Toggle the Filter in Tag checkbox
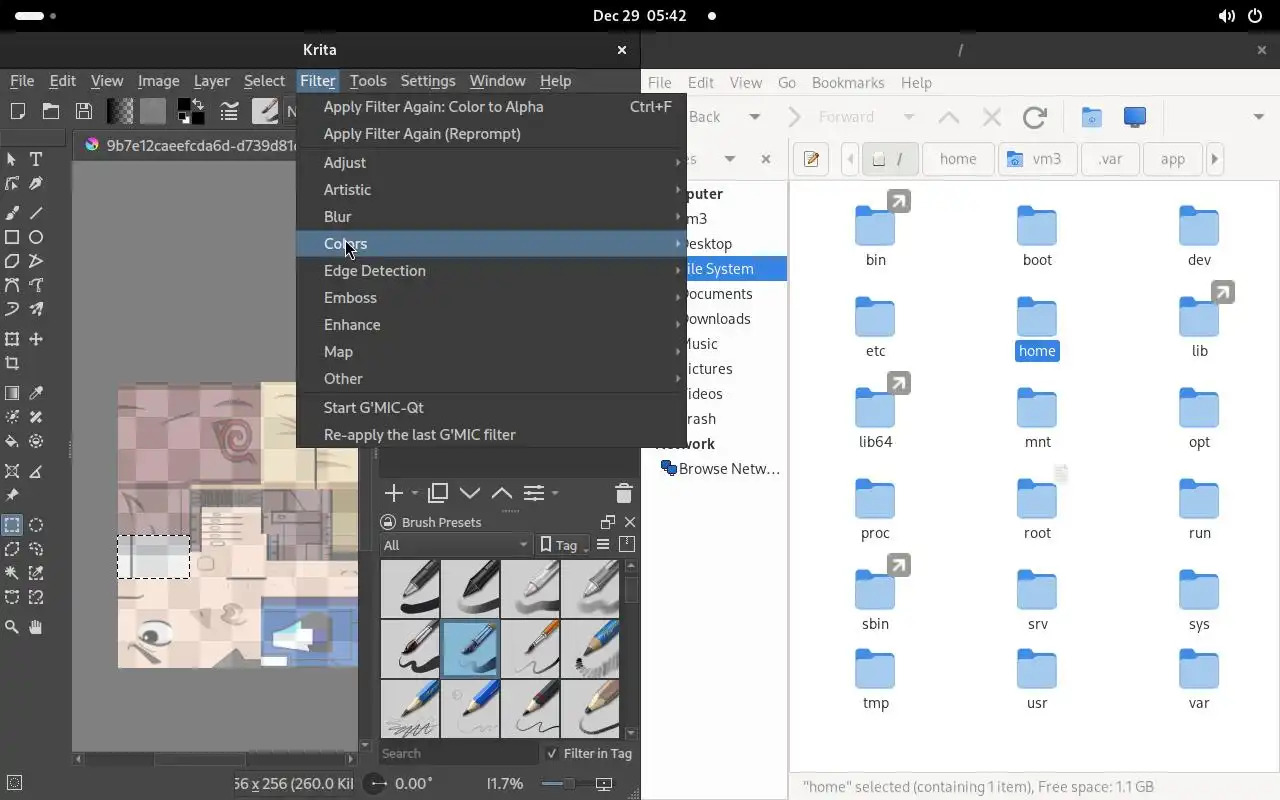Viewport: 1280px width, 800px height. 552,753
